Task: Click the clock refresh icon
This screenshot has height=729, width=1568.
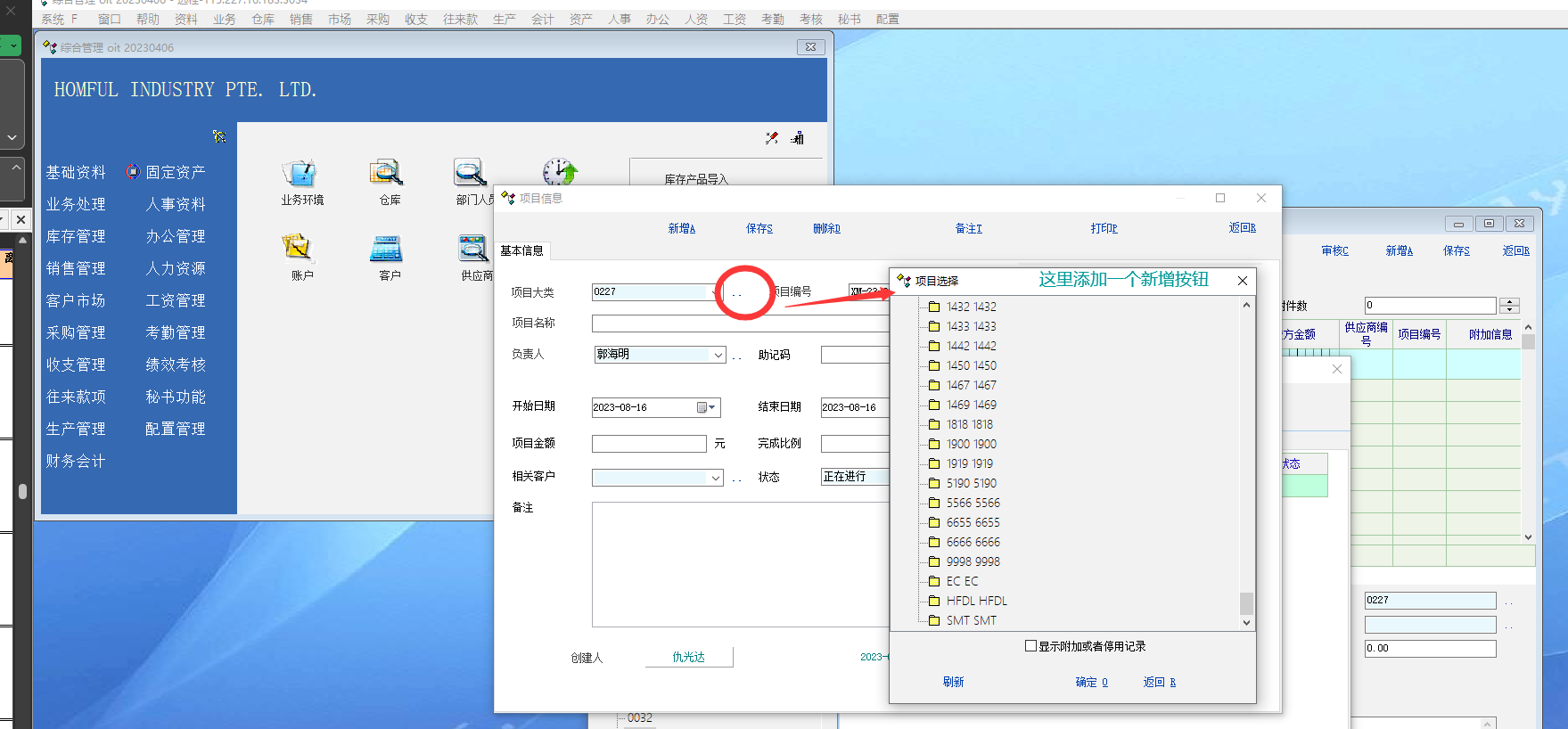Action: [560, 171]
